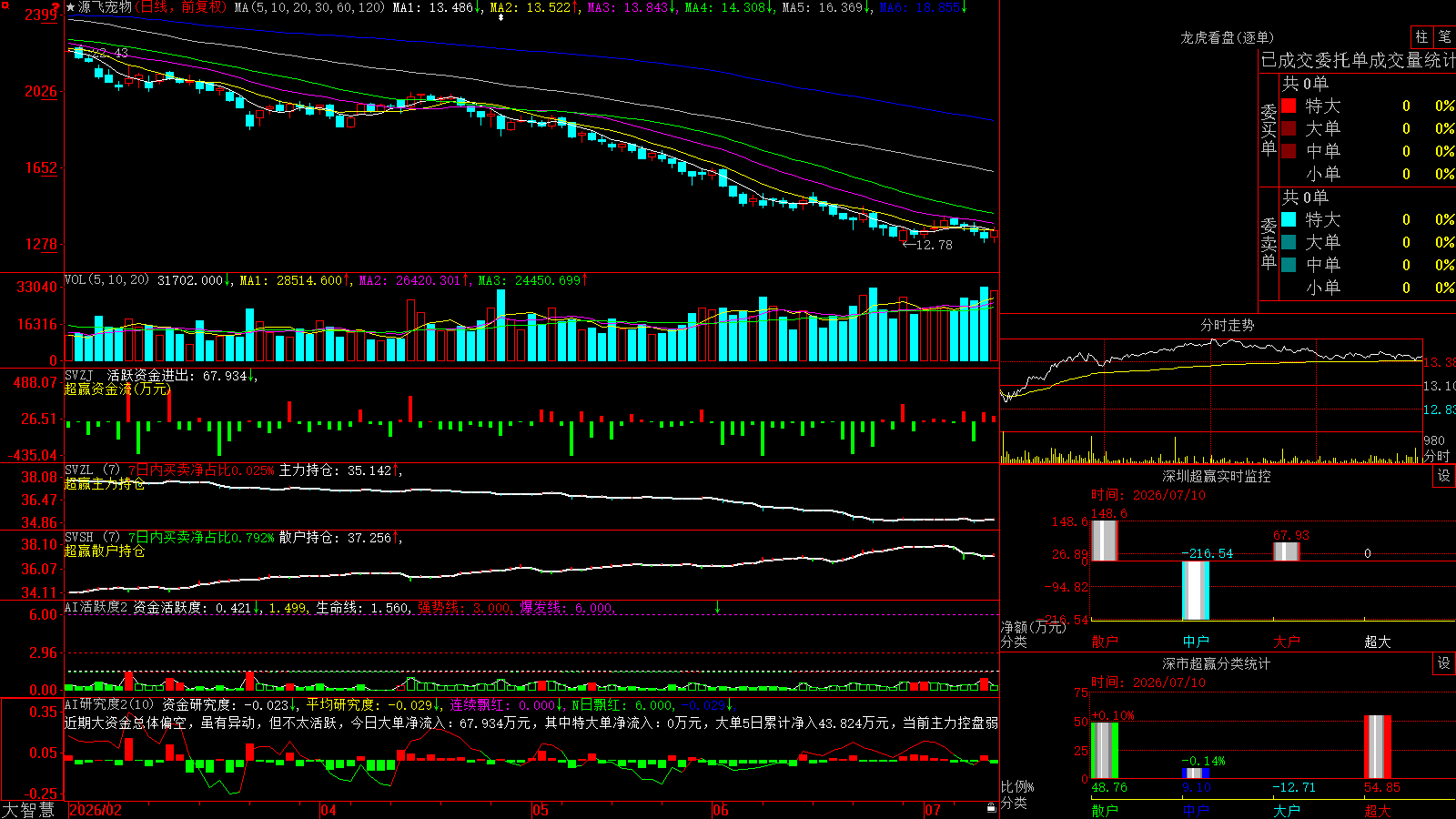
Task: Click the 05 month marker on timeline
Action: 541,810
